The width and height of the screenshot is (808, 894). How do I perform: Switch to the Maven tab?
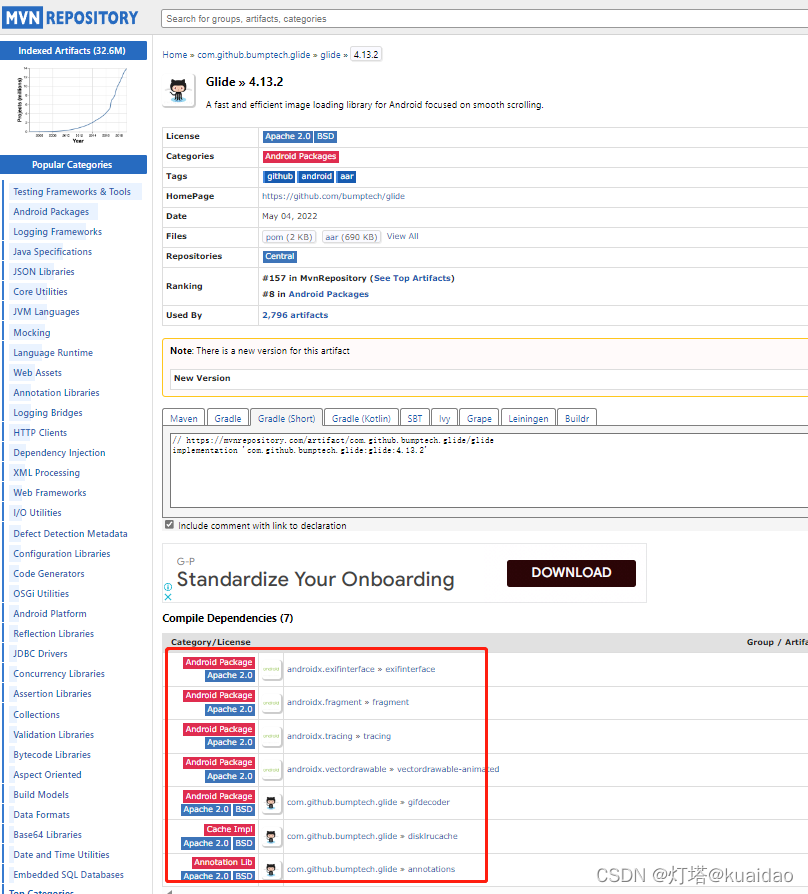pos(184,418)
